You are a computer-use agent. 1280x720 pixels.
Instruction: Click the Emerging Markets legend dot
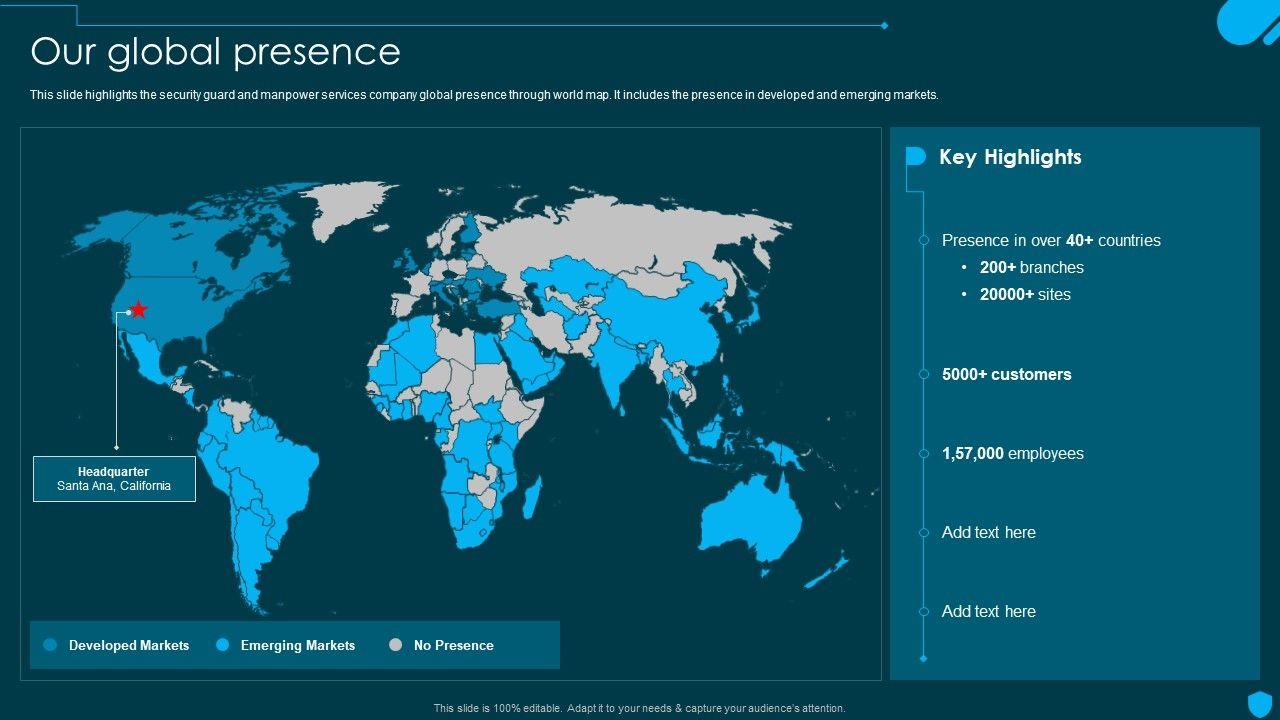pos(223,645)
